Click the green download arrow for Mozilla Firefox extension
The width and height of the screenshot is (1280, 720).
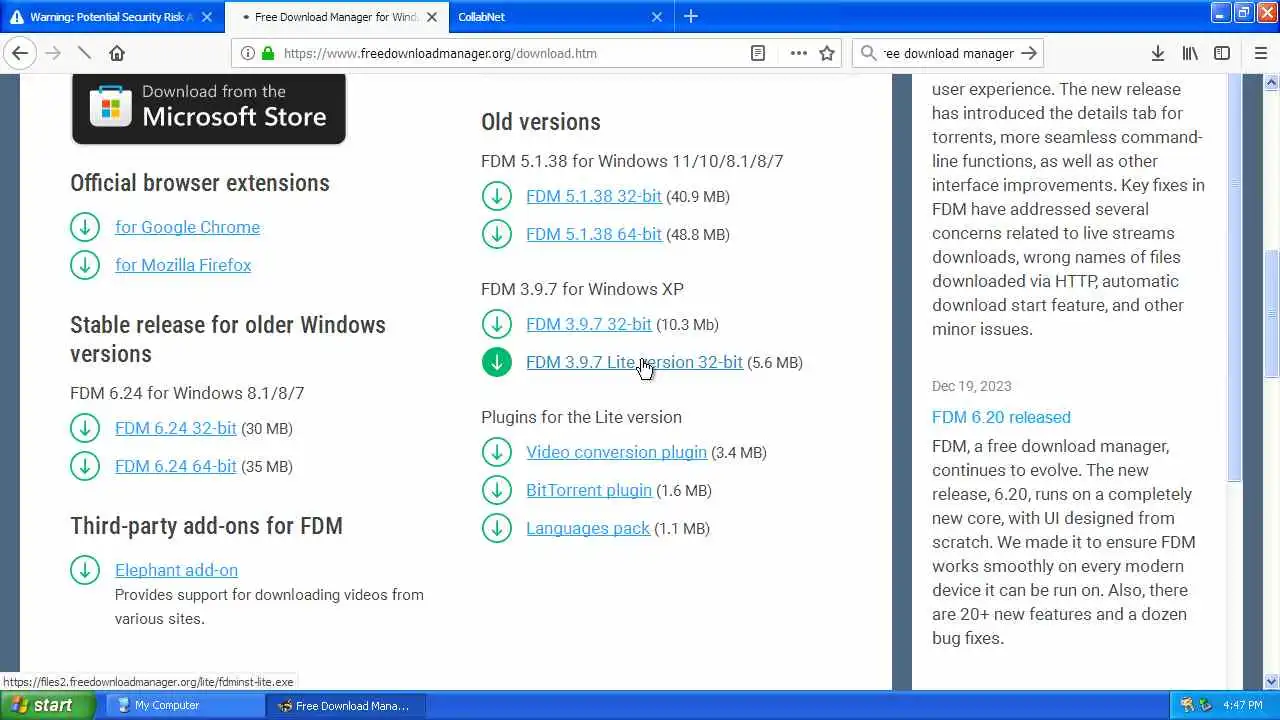point(85,265)
